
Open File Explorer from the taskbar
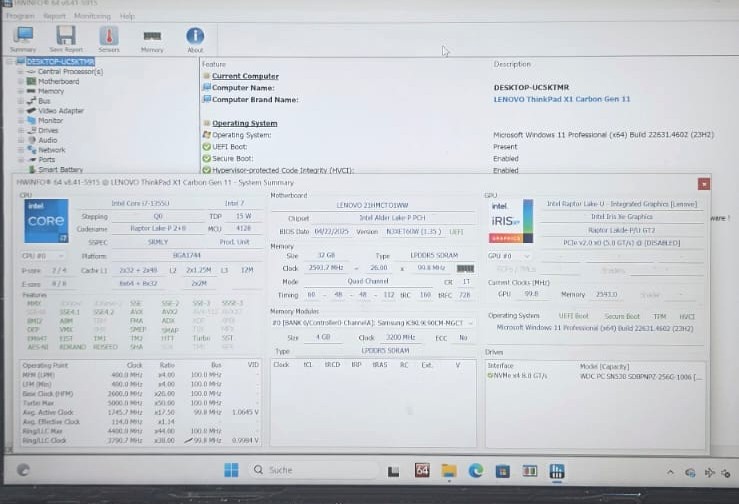pos(448,471)
